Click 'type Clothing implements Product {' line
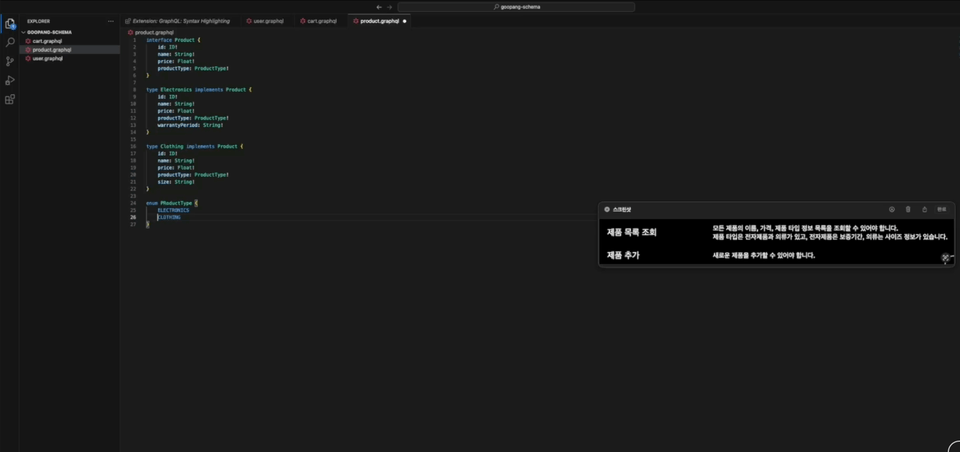 click(x=195, y=146)
